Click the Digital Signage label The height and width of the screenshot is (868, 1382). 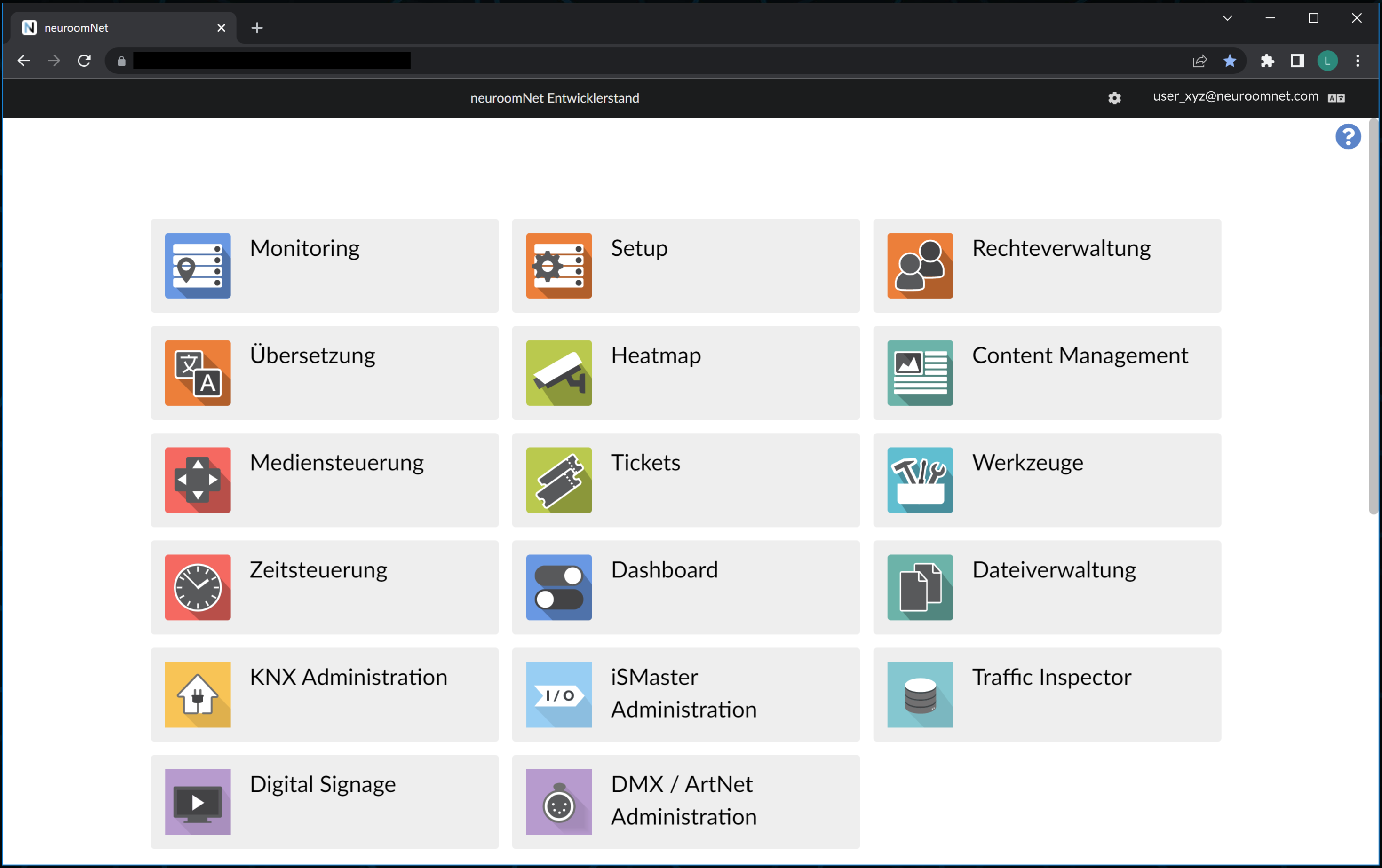(323, 784)
